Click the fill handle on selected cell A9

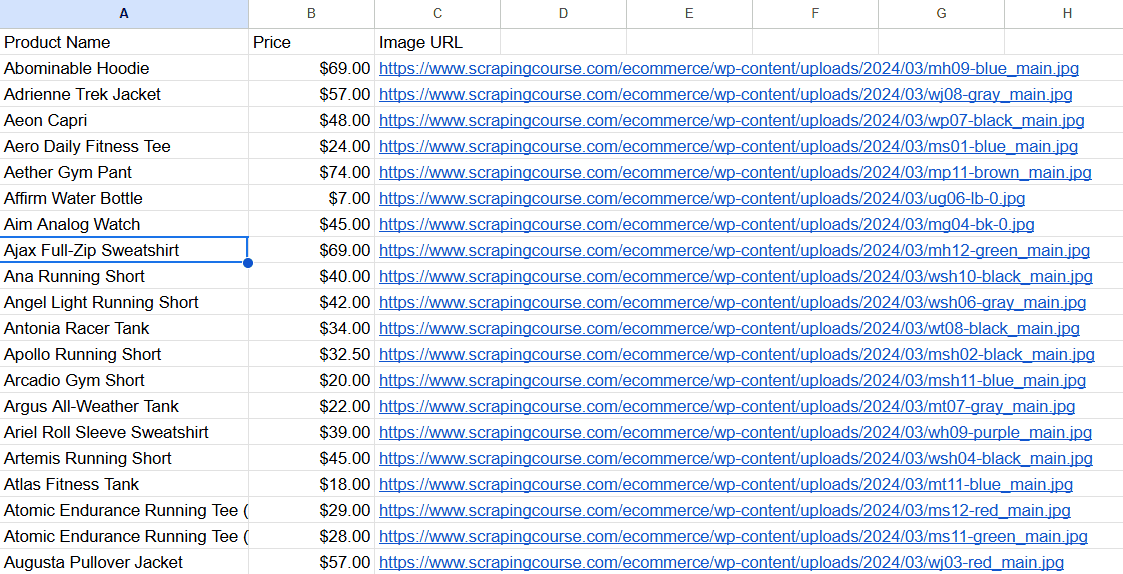248,263
